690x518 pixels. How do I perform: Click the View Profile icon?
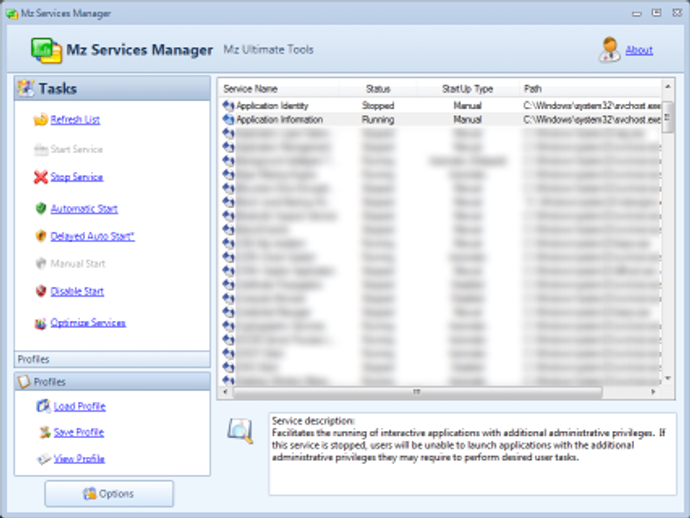click(44, 459)
